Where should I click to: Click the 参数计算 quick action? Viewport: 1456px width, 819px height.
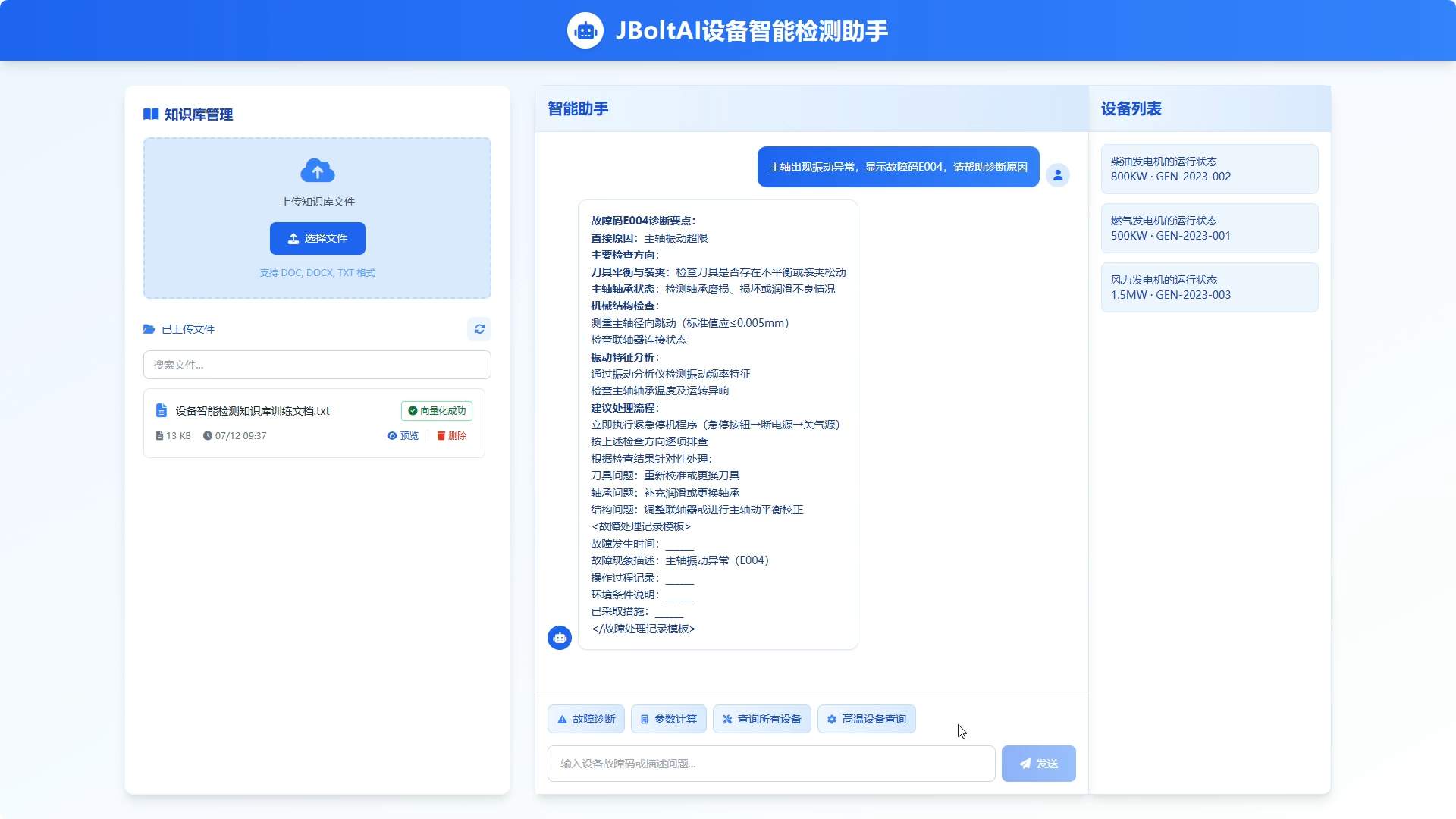[x=668, y=719]
